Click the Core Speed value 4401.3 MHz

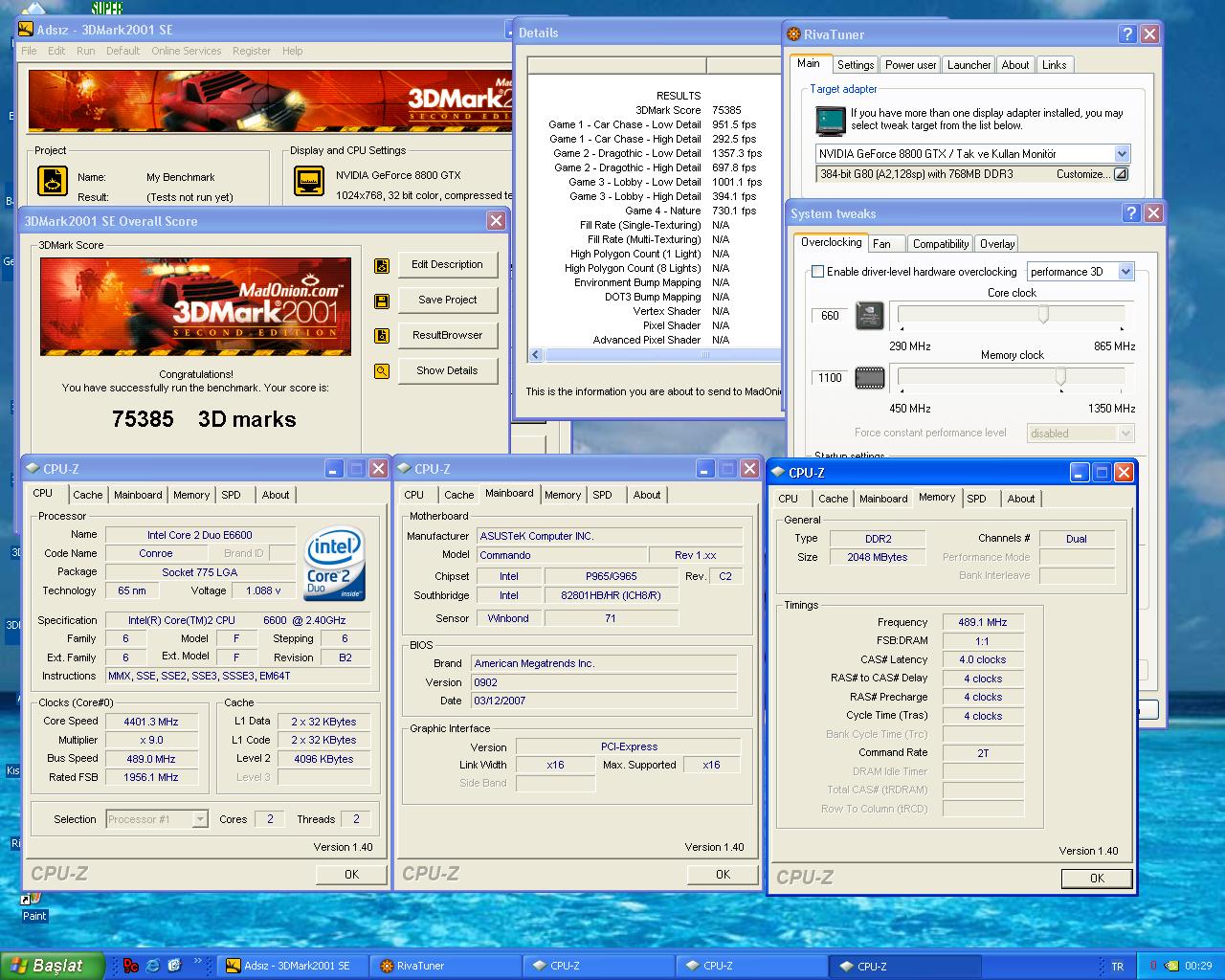pyautogui.click(x=151, y=722)
